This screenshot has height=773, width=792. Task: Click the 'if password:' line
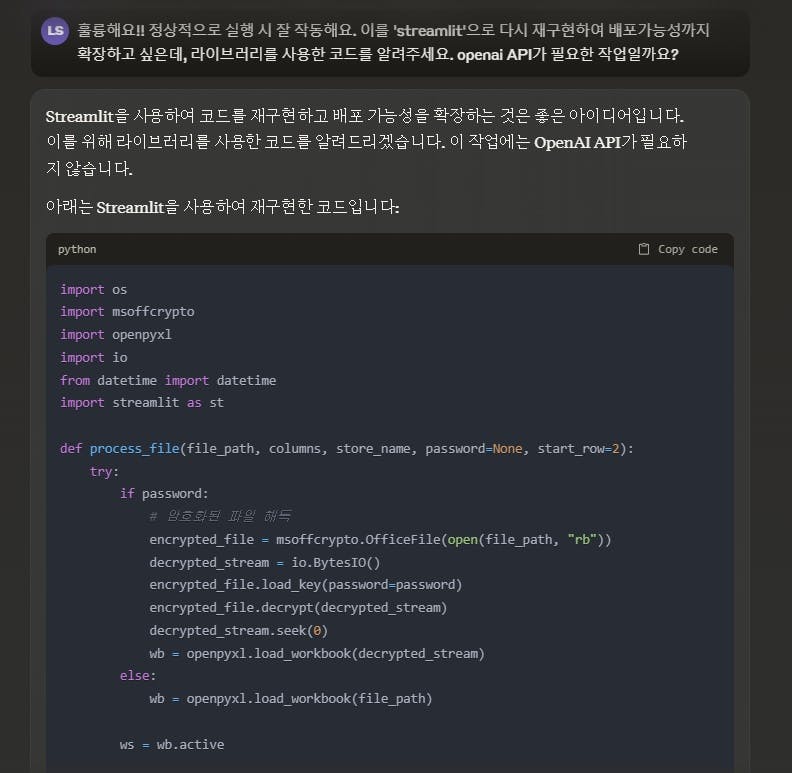(x=164, y=494)
